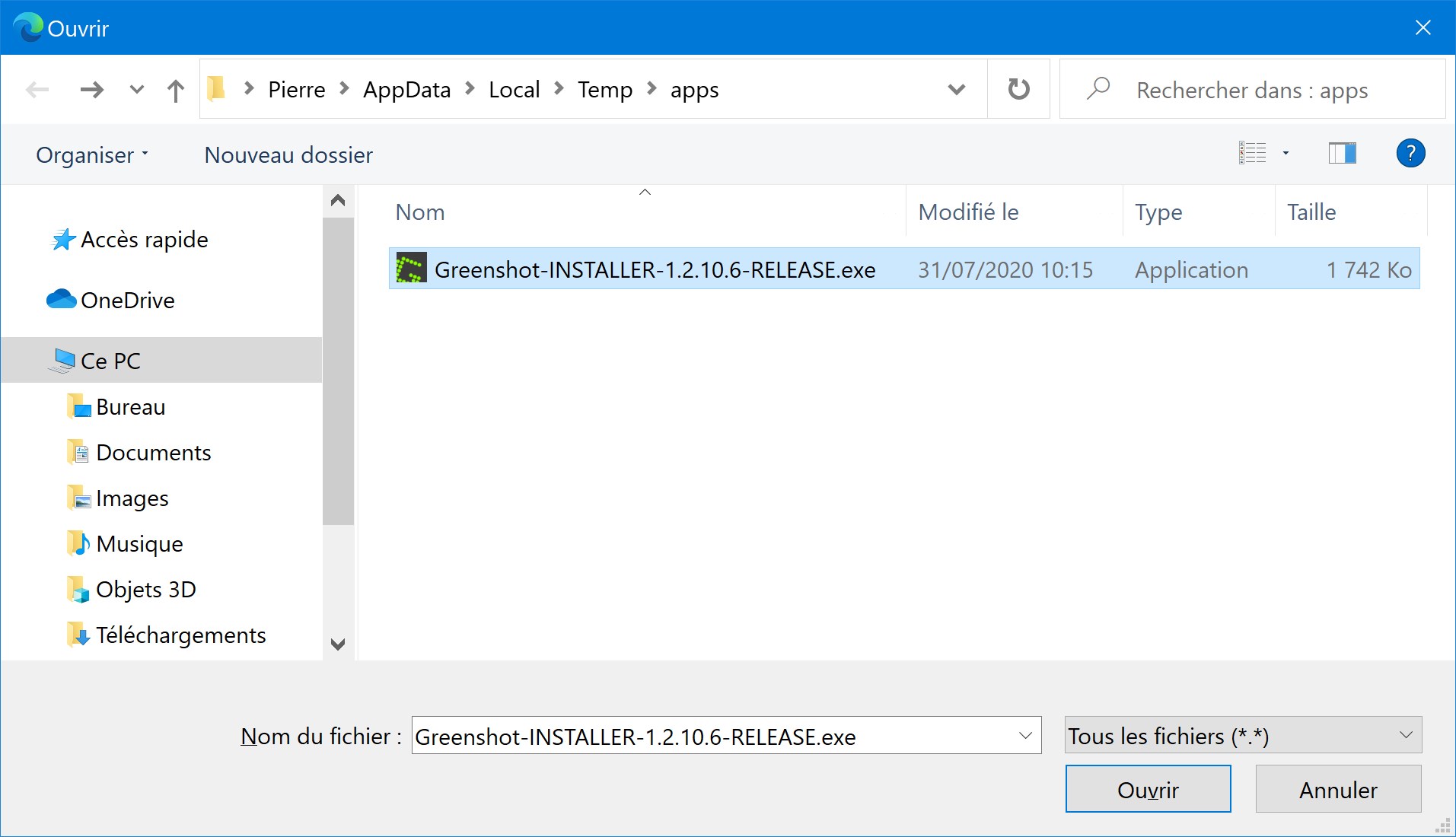The width and height of the screenshot is (1456, 837).
Task: Navigate to AppData in the breadcrumb
Action: [x=406, y=90]
